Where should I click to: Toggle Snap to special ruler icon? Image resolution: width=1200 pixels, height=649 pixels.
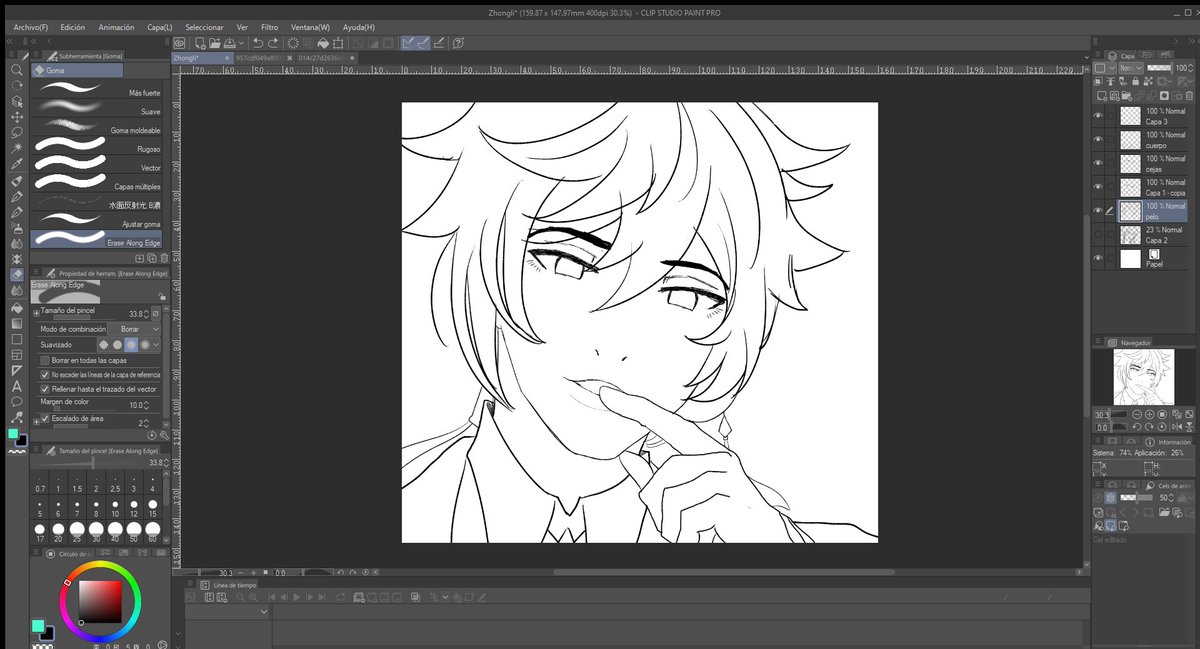424,43
